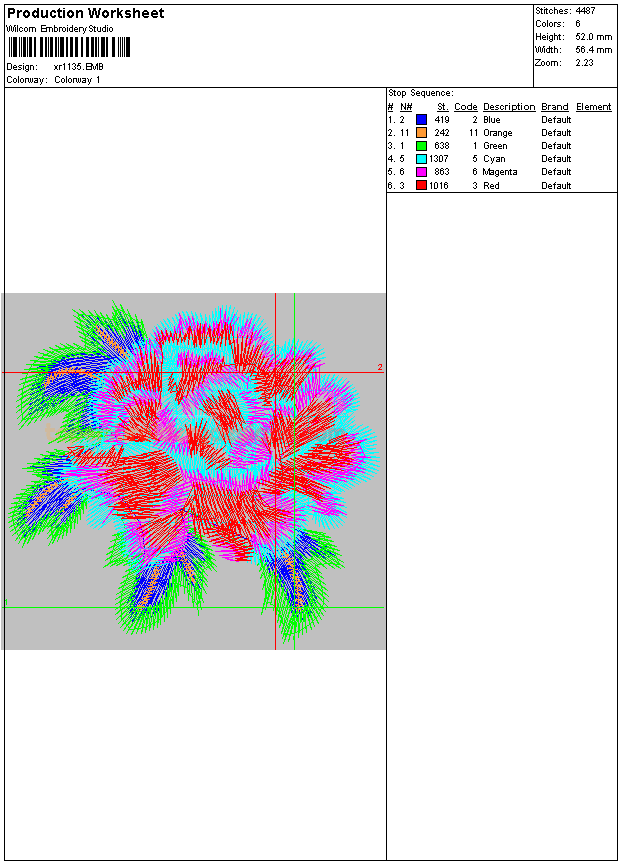This screenshot has width=620, height=861.
Task: Click stitch count '419' in Blue row
Action: click(x=442, y=120)
